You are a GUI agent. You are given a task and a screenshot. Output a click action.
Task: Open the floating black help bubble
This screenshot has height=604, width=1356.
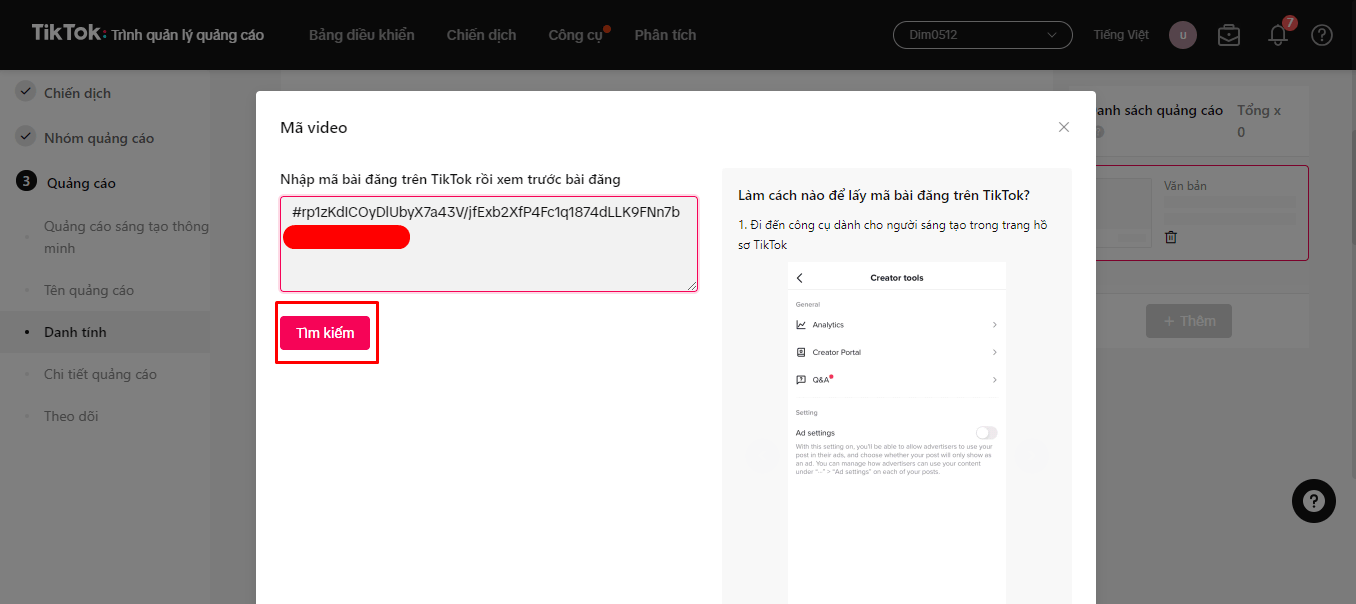click(1313, 500)
